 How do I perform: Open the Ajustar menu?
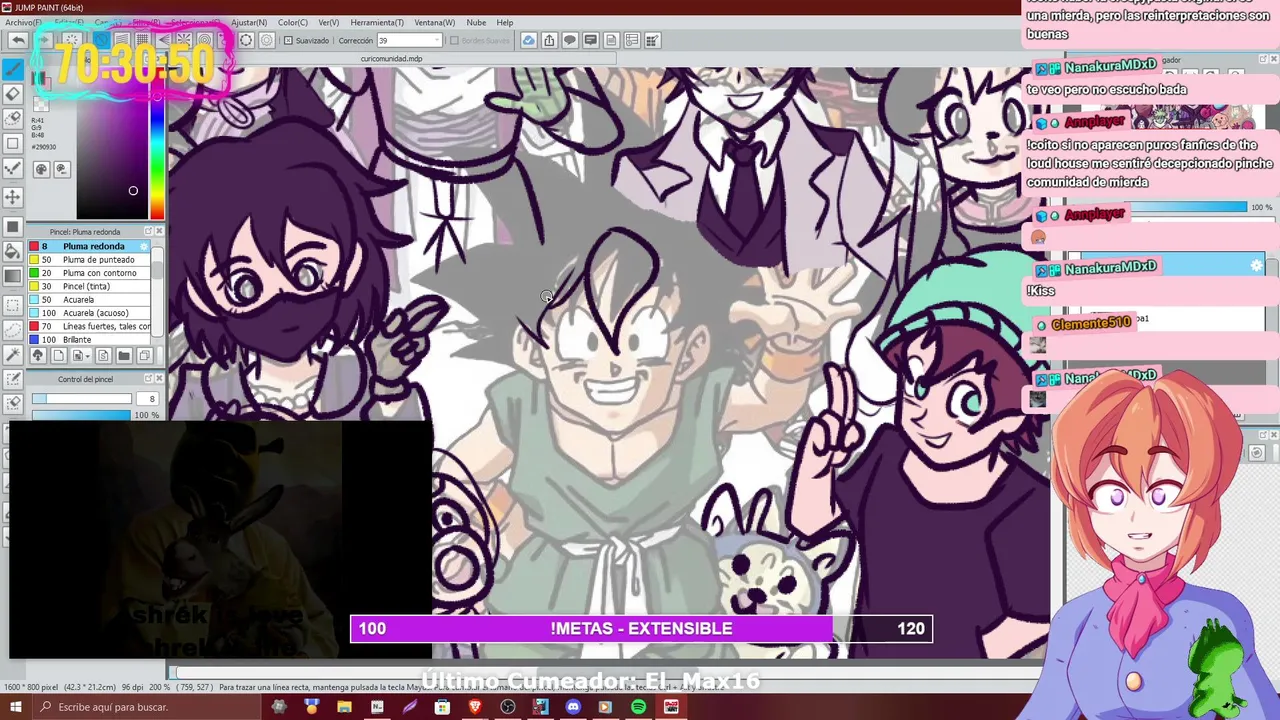coord(249,22)
